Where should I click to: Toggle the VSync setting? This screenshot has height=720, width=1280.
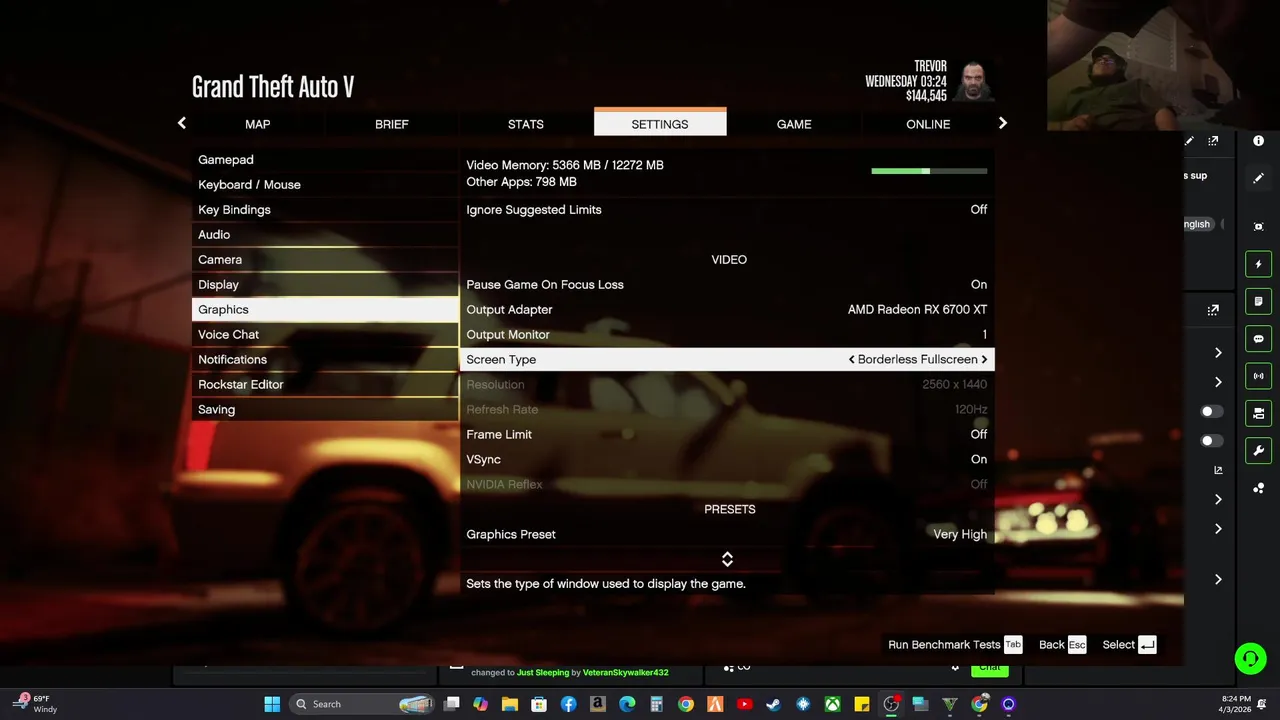click(x=727, y=460)
